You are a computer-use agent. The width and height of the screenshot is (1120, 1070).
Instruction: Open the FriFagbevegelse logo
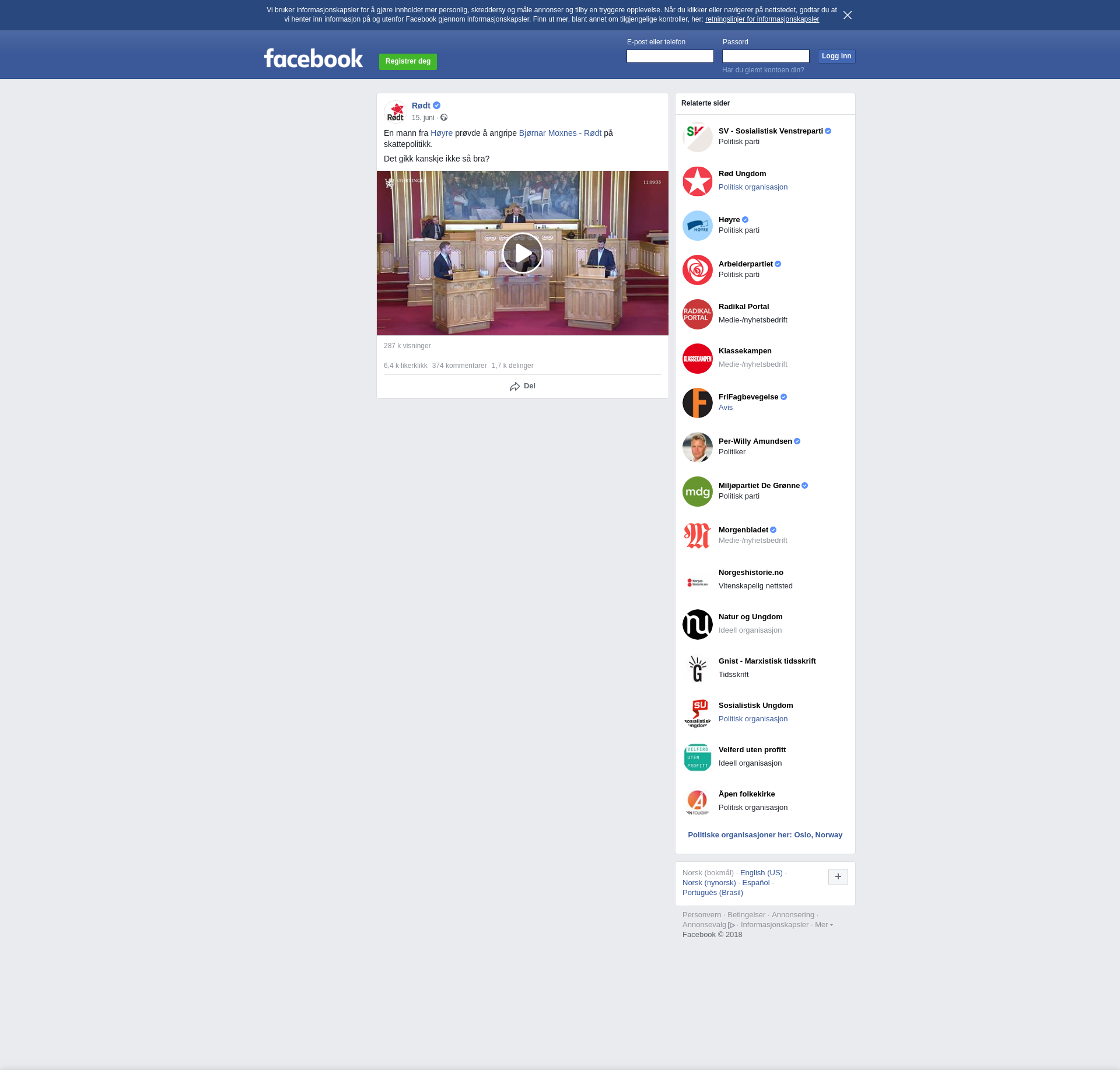tap(697, 403)
